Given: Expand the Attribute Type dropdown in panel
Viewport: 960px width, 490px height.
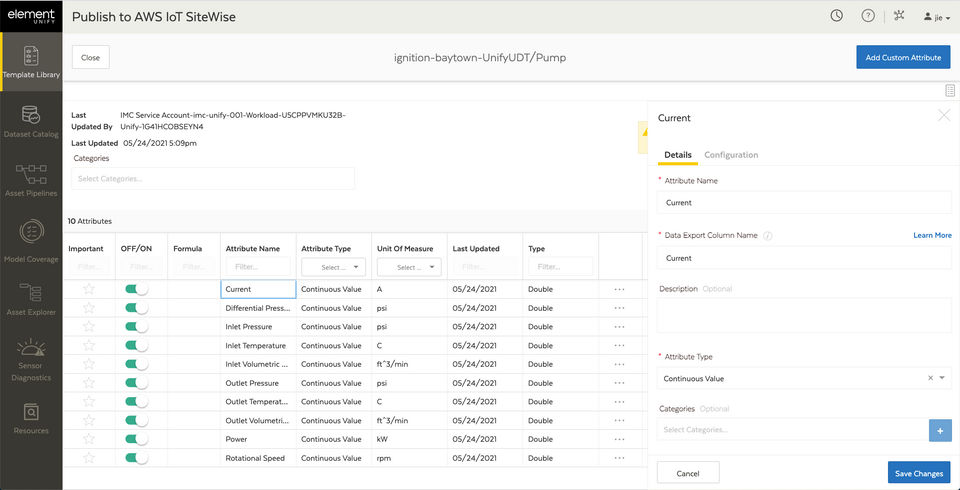Looking at the screenshot, I should (x=942, y=378).
